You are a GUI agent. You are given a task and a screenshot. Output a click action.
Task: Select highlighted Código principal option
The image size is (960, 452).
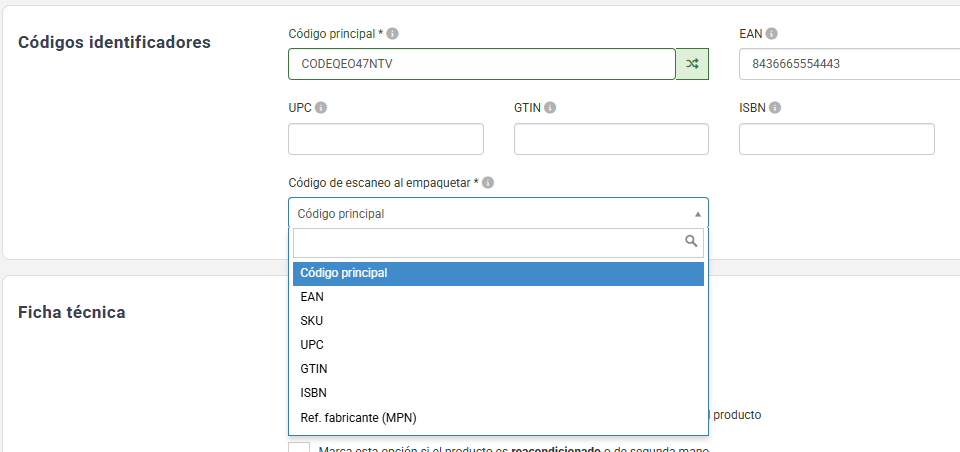coord(344,273)
